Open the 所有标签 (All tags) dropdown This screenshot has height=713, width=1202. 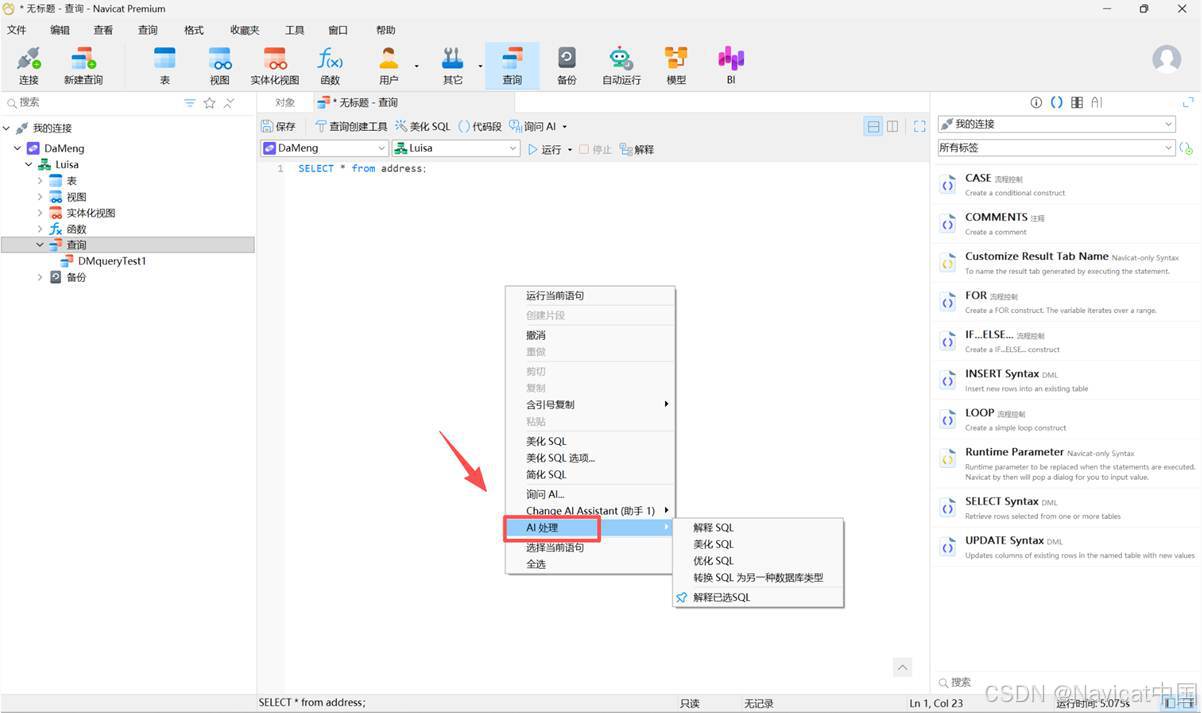(x=1056, y=148)
